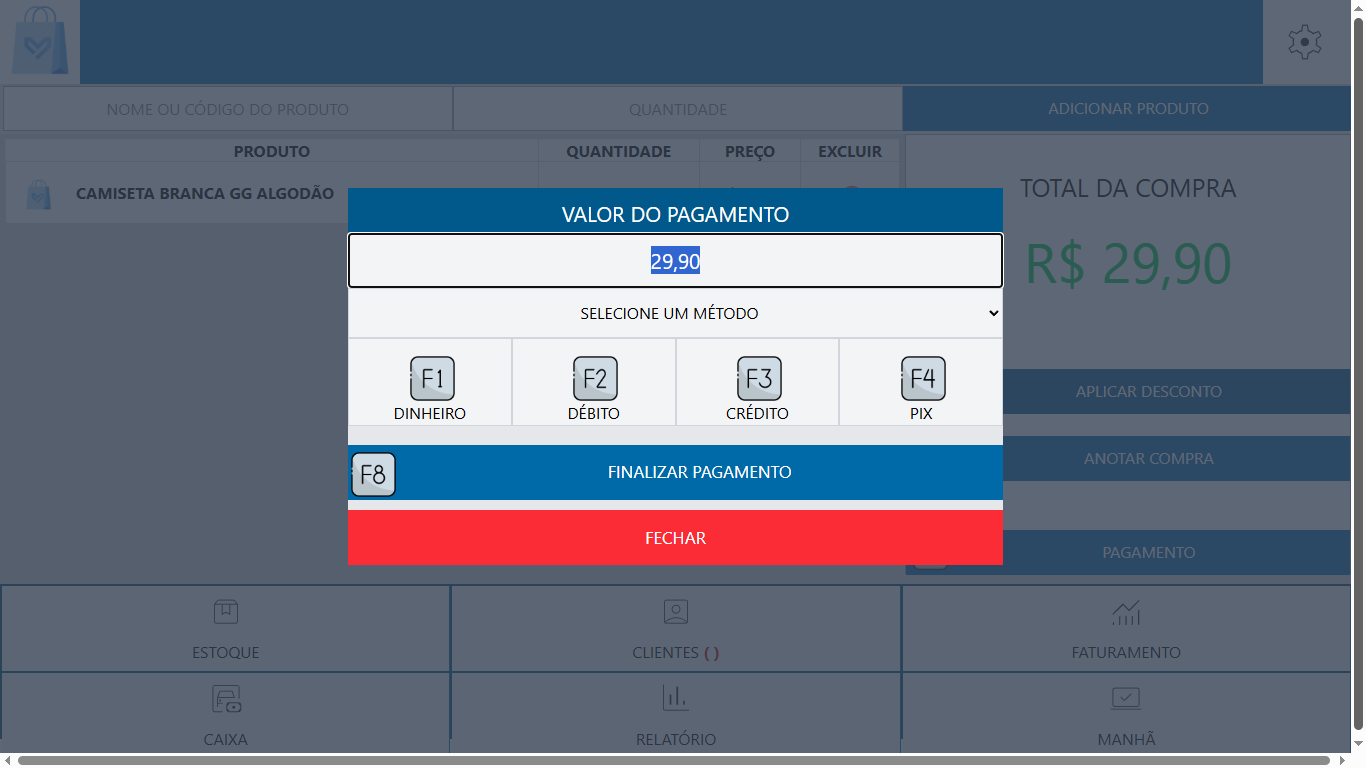Click the shopping bag logo icon

pyautogui.click(x=40, y=42)
